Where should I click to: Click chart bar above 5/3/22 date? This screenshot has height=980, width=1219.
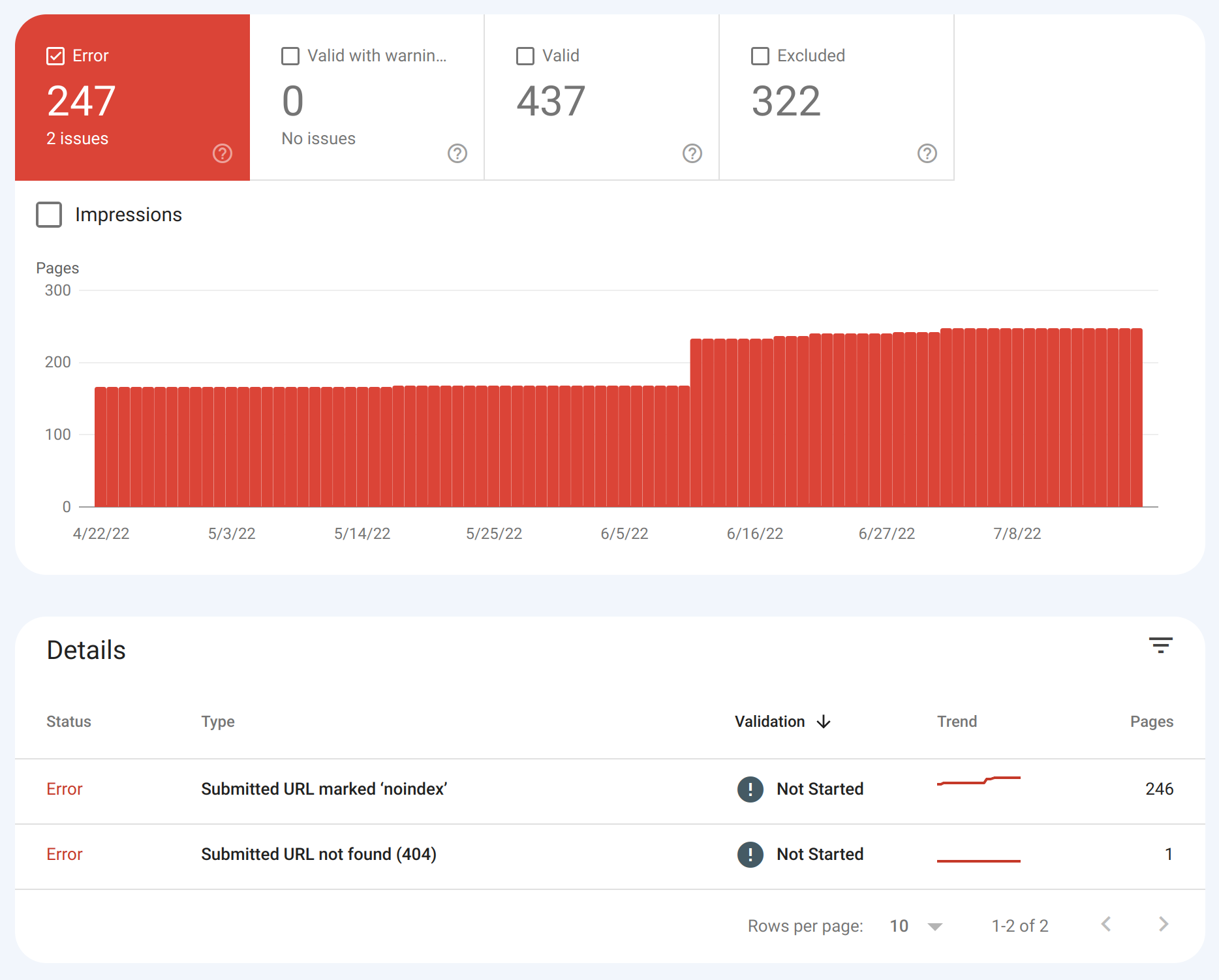232,447
